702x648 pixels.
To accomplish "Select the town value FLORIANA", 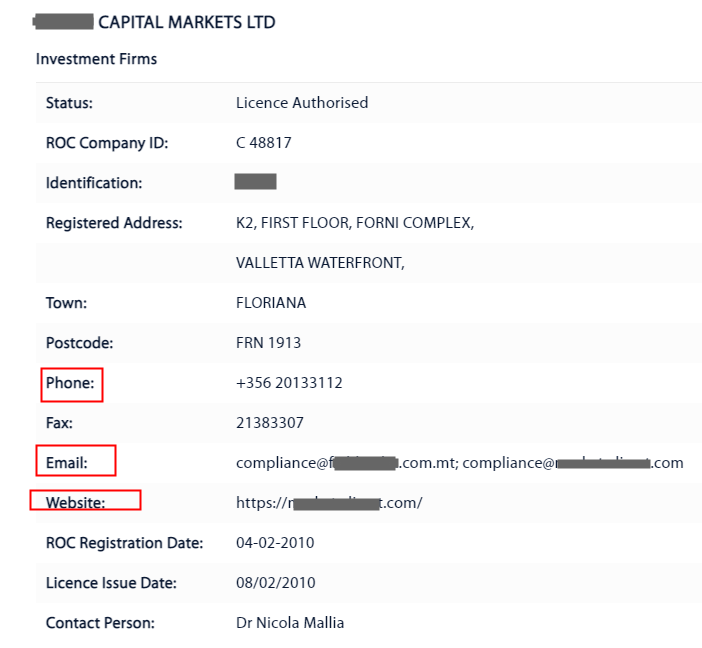I will [271, 303].
